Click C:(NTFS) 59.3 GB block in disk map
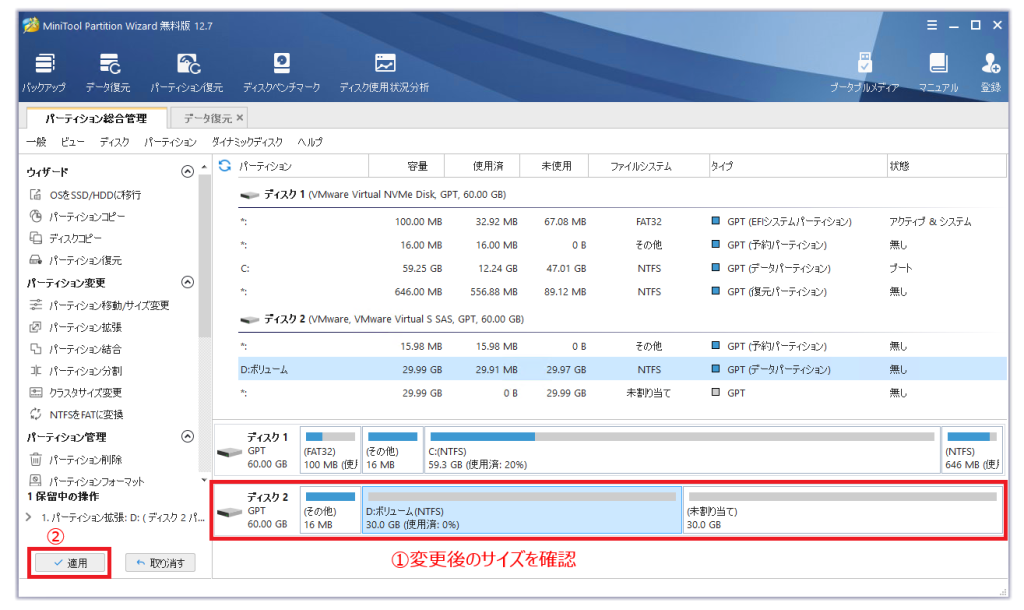Viewport: 1024px width, 610px height. [682, 450]
